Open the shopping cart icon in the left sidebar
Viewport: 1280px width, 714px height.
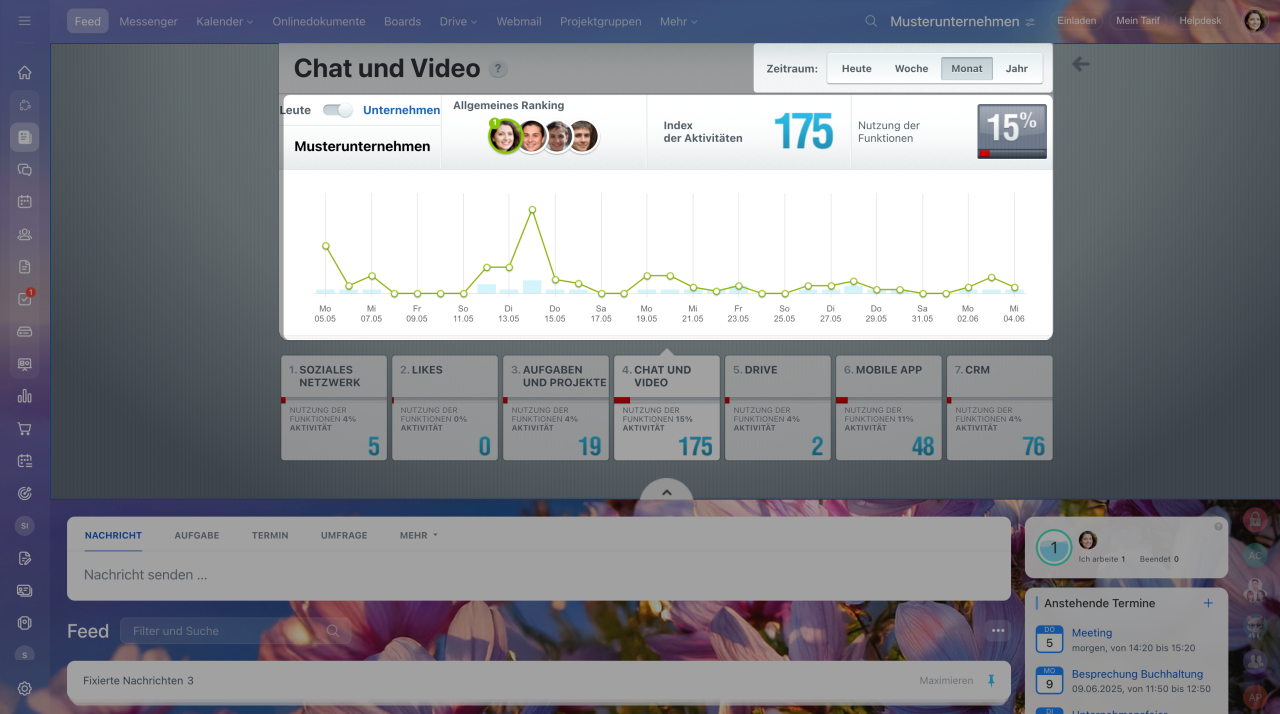pyautogui.click(x=24, y=428)
